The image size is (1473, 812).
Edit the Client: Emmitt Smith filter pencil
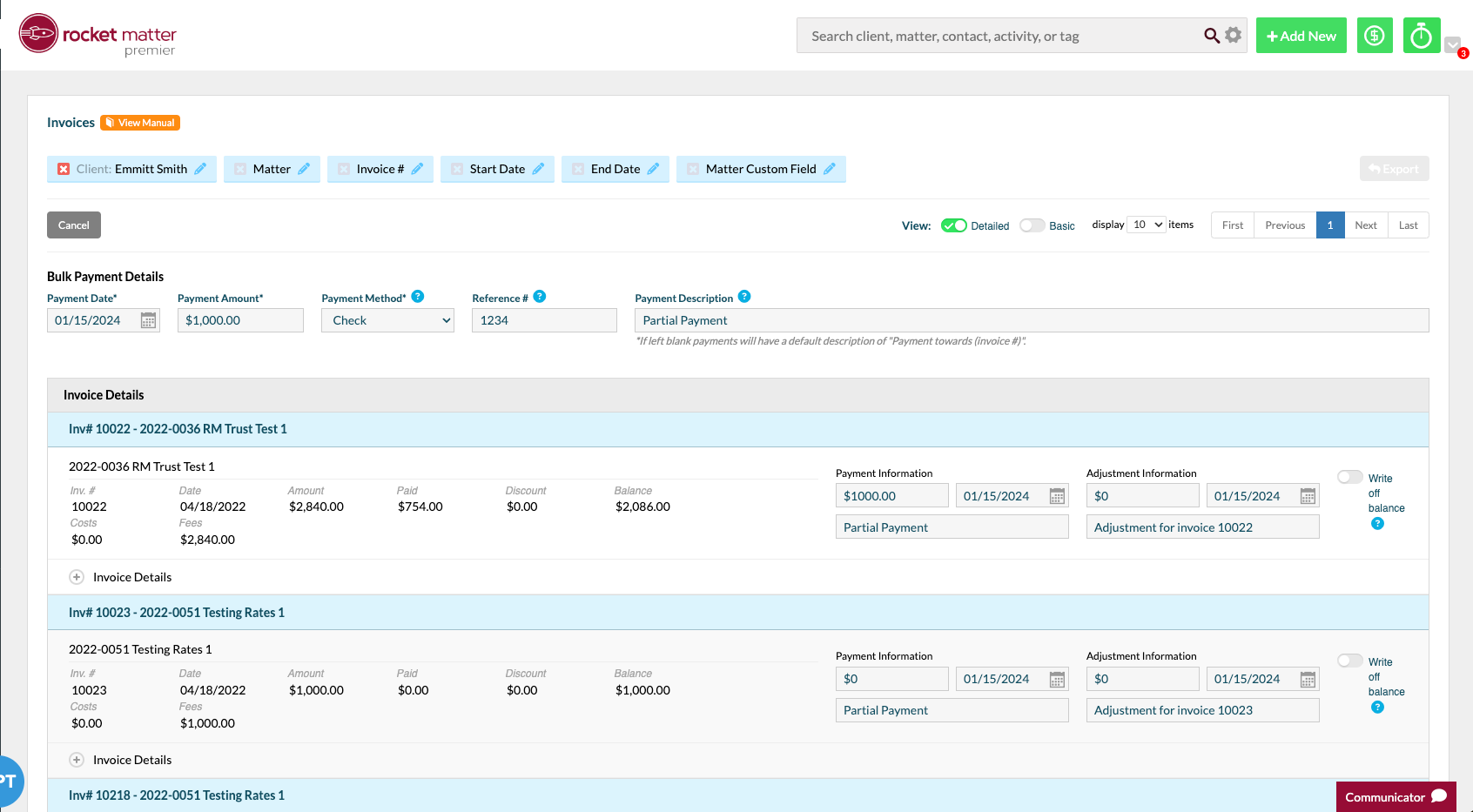pos(200,169)
